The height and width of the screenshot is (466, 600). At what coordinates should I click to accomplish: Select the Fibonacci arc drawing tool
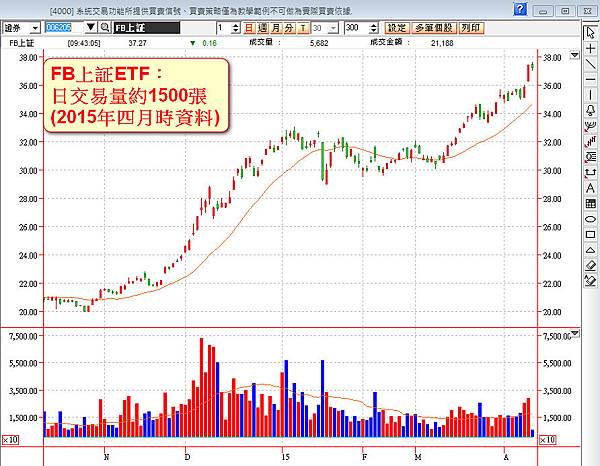(590, 157)
